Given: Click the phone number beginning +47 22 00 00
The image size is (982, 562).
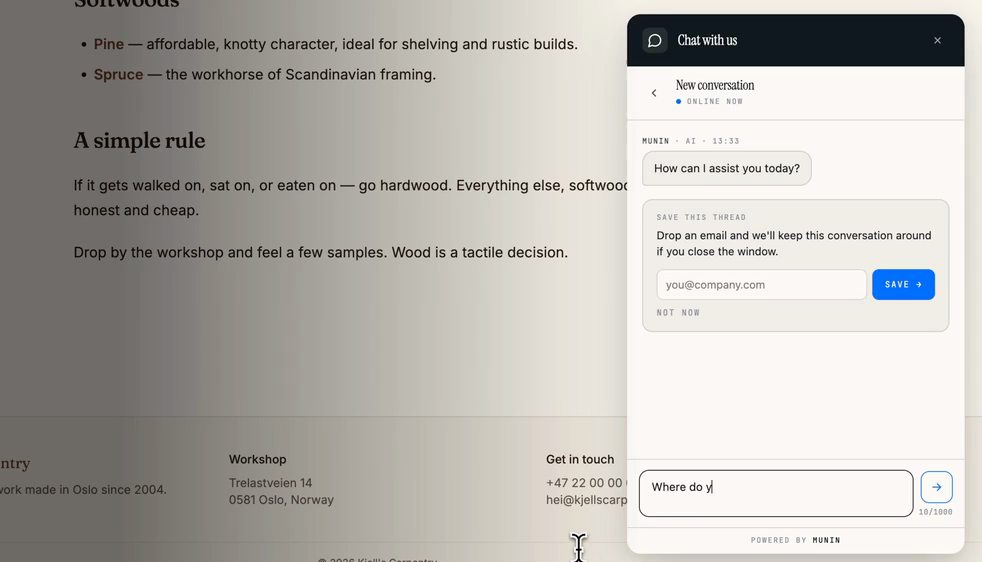Looking at the screenshot, I should click(586, 483).
